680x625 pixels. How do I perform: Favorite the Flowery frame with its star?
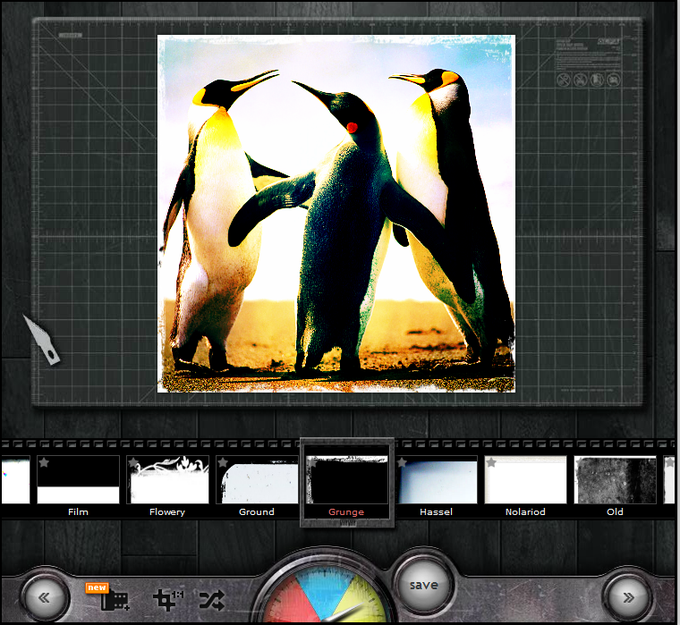(134, 463)
